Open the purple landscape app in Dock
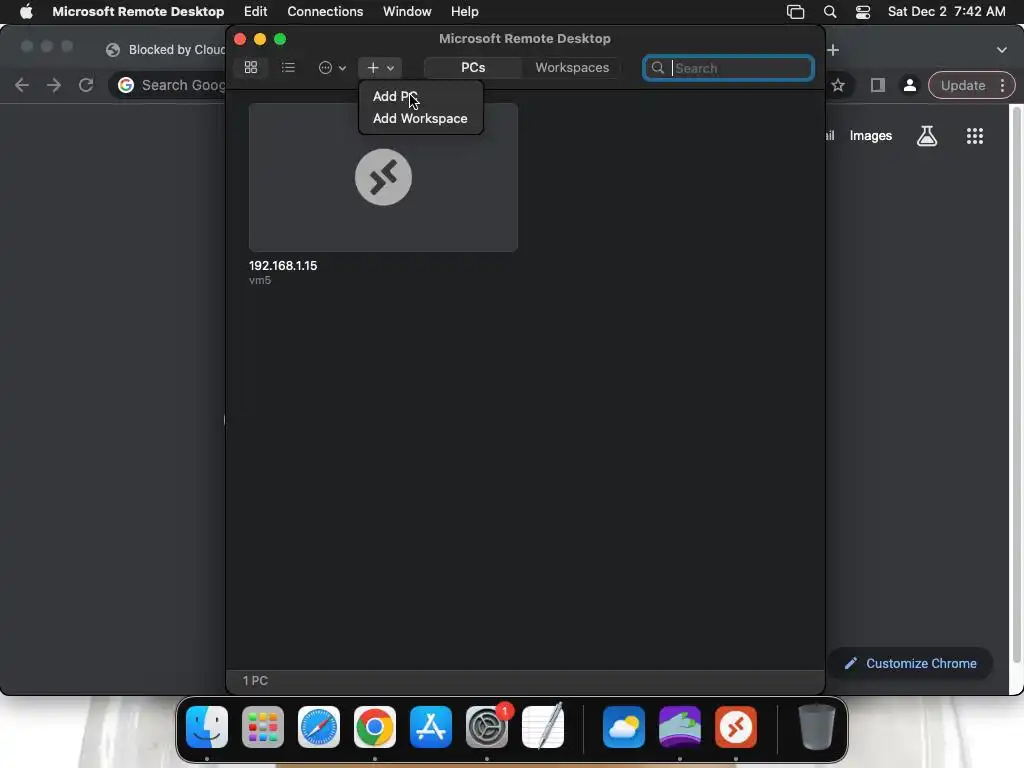The image size is (1024, 768). point(680,727)
